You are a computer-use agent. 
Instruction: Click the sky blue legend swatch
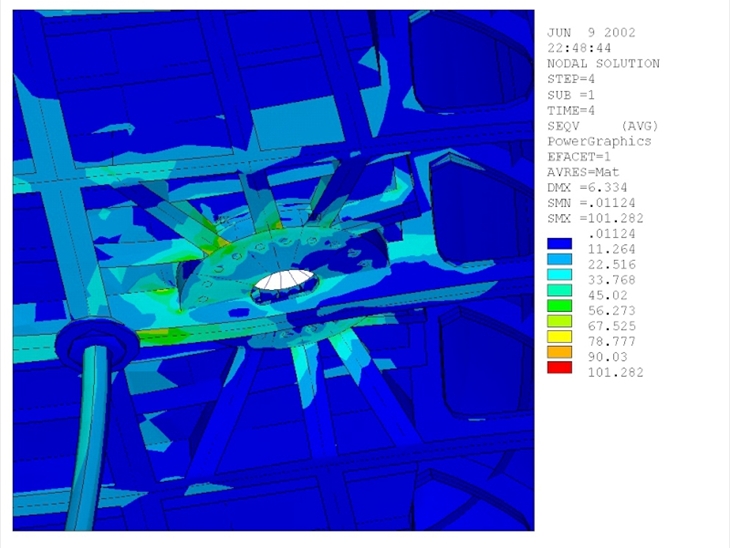[559, 259]
